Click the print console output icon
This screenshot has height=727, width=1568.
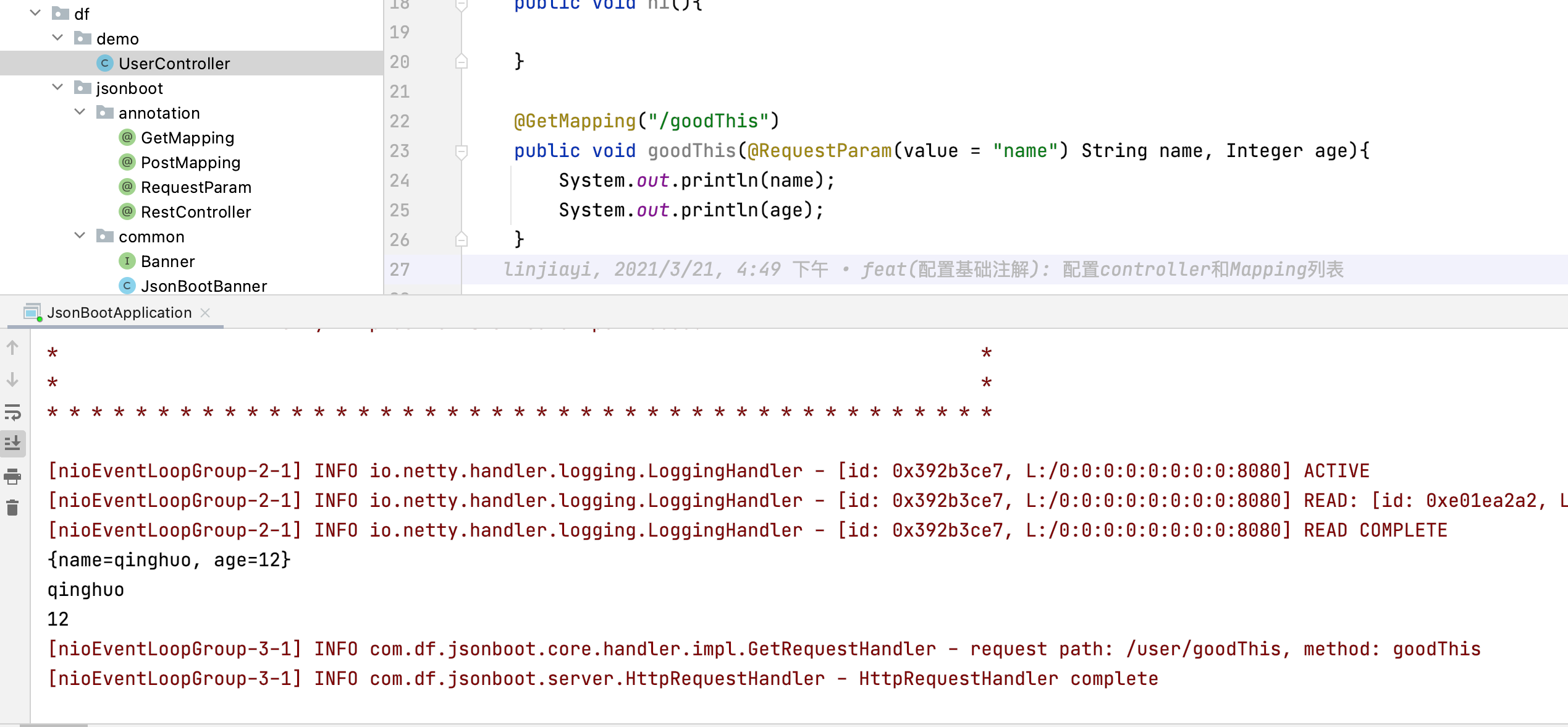click(x=12, y=476)
